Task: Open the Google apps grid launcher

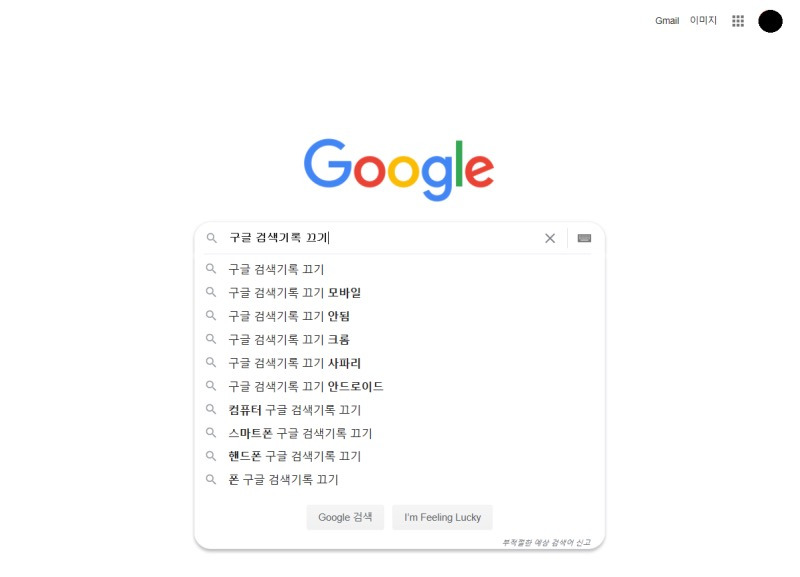Action: click(737, 20)
